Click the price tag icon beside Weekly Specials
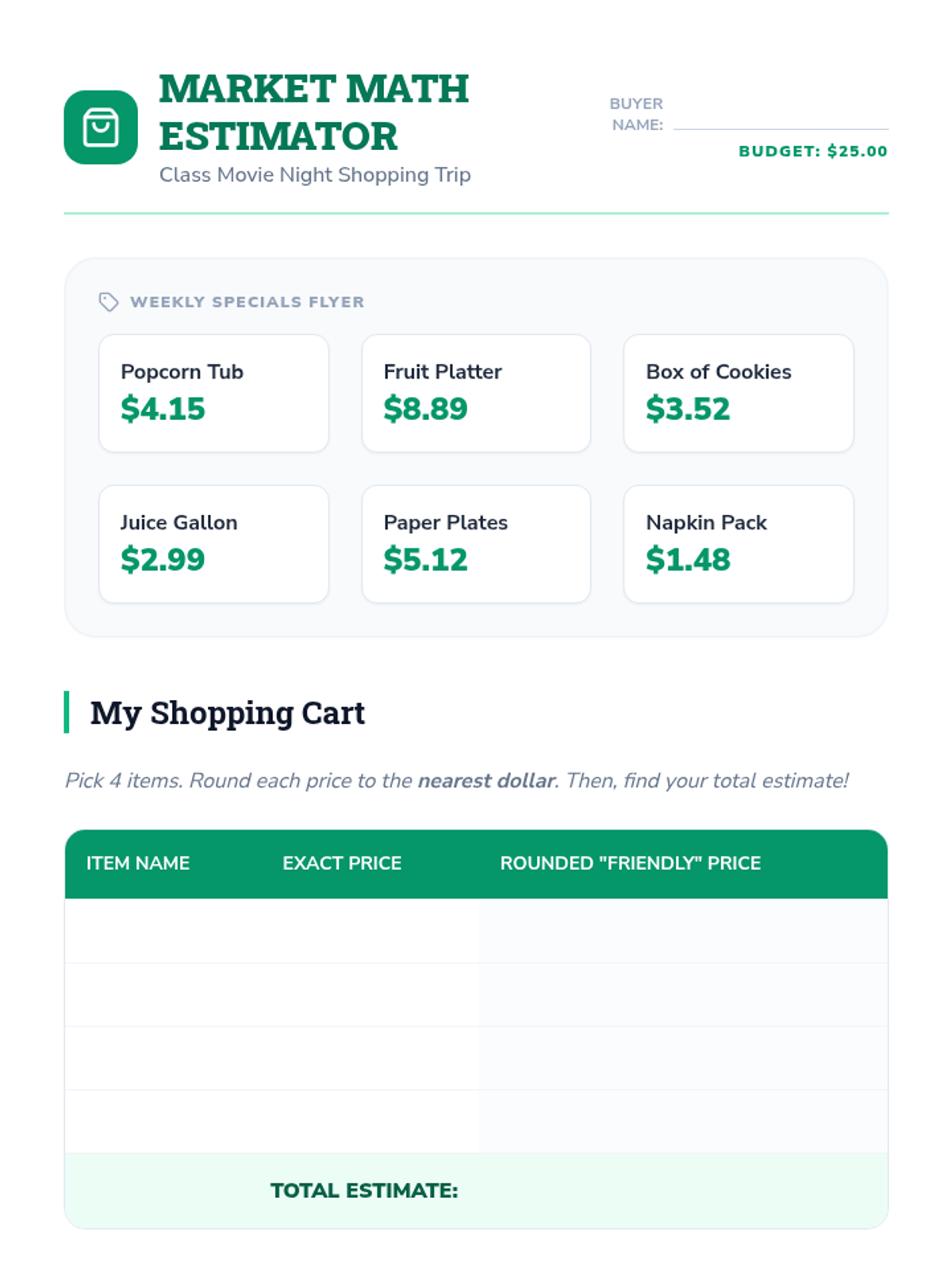This screenshot has width=952, height=1270. (x=109, y=302)
